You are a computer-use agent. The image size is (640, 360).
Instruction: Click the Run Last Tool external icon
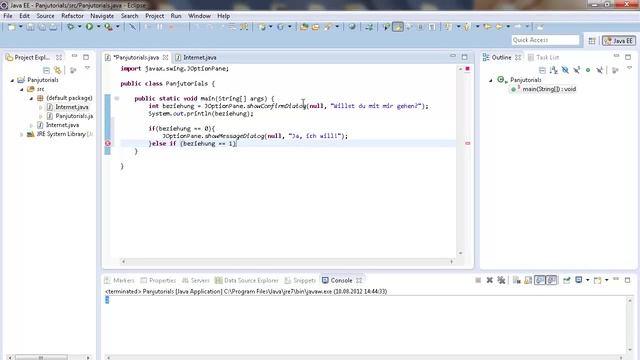108,27
